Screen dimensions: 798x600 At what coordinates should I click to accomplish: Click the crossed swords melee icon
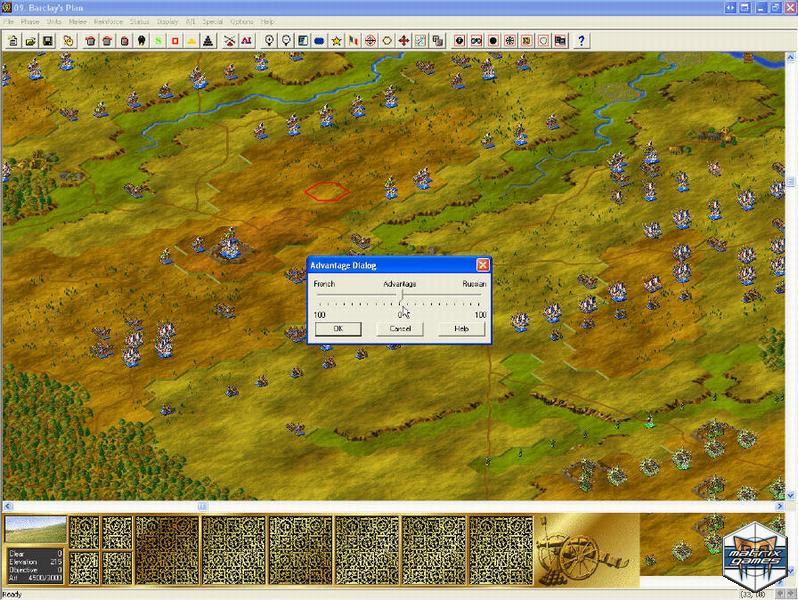230,41
